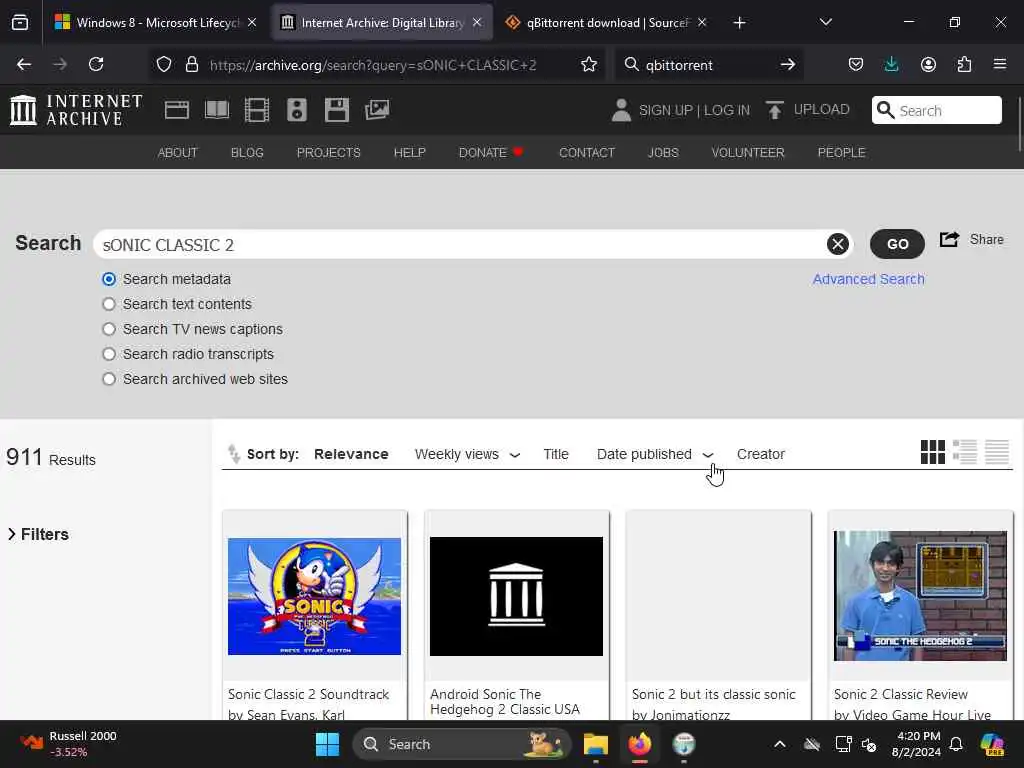1024x768 pixels.
Task: Open the Web (Wayback) media icon
Action: [x=176, y=110]
